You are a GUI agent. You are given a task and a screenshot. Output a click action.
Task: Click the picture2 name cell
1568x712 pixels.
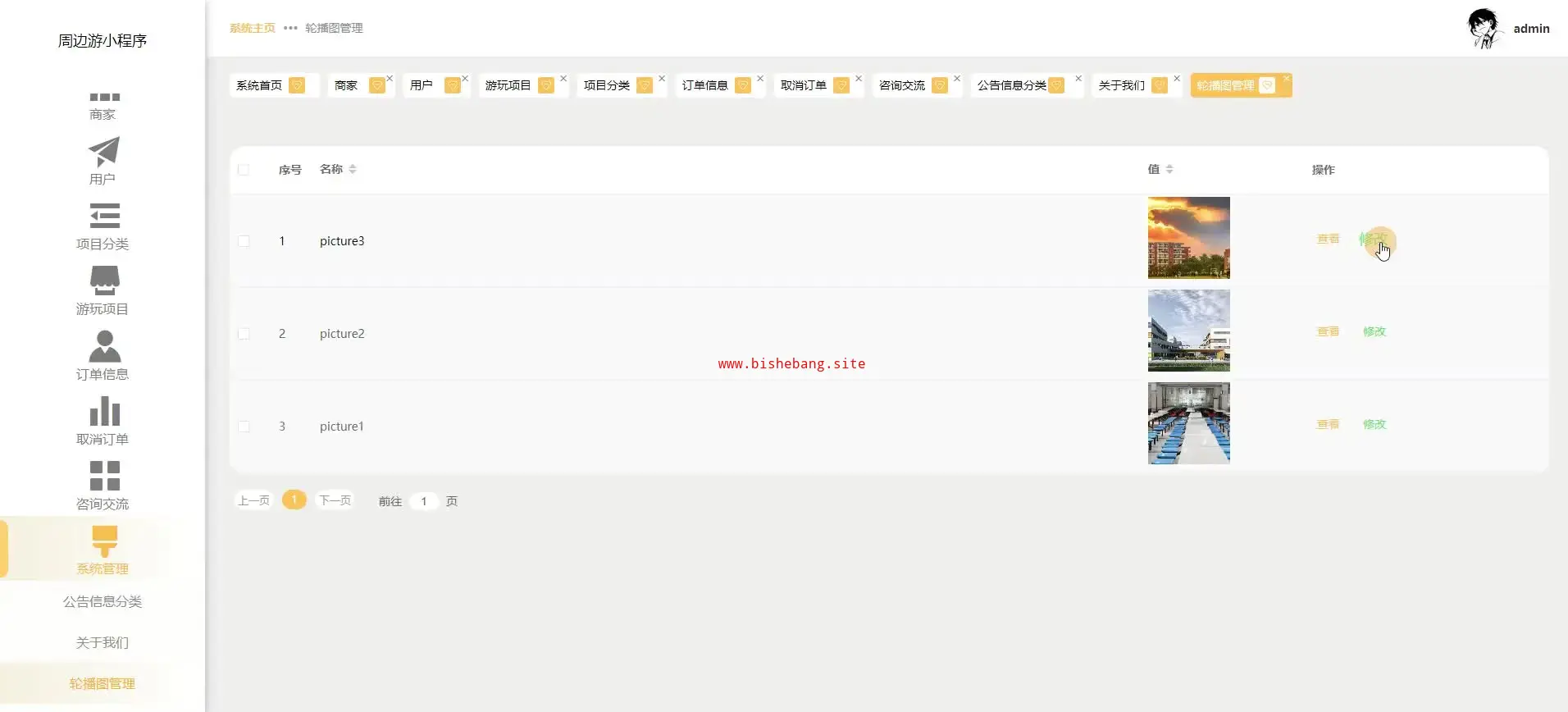(x=342, y=334)
